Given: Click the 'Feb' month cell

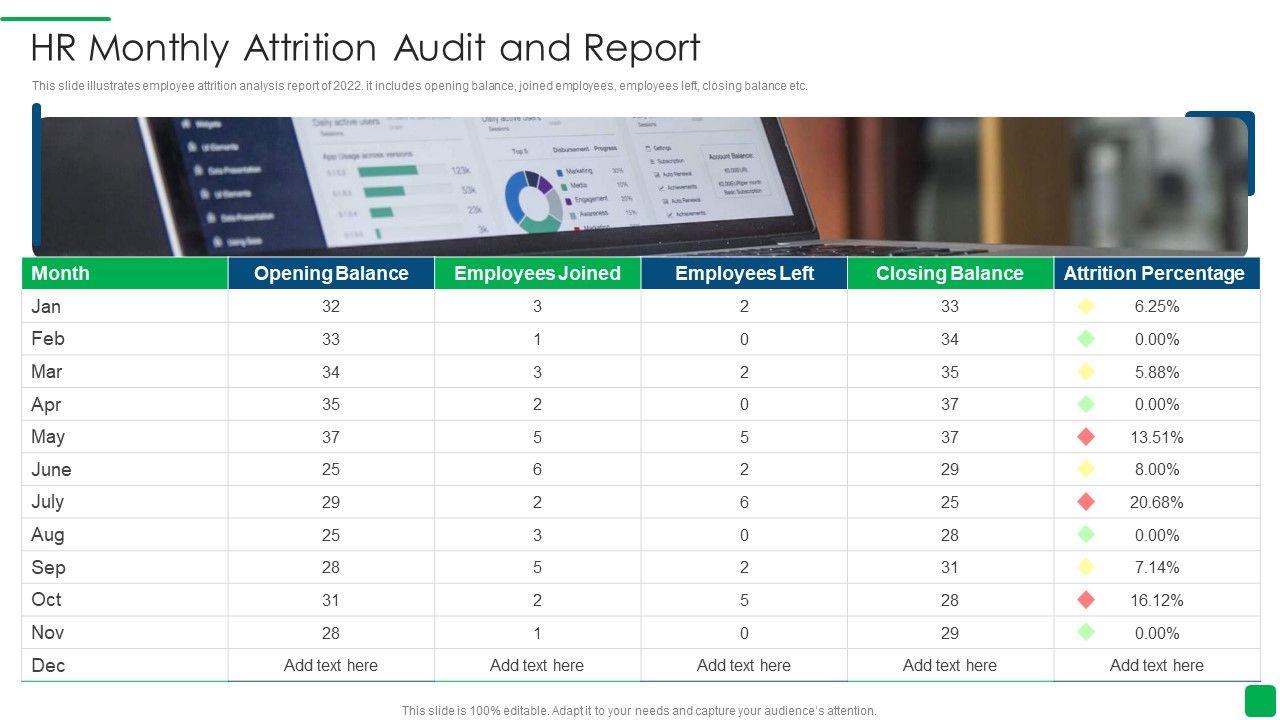Looking at the screenshot, I should pos(125,339).
